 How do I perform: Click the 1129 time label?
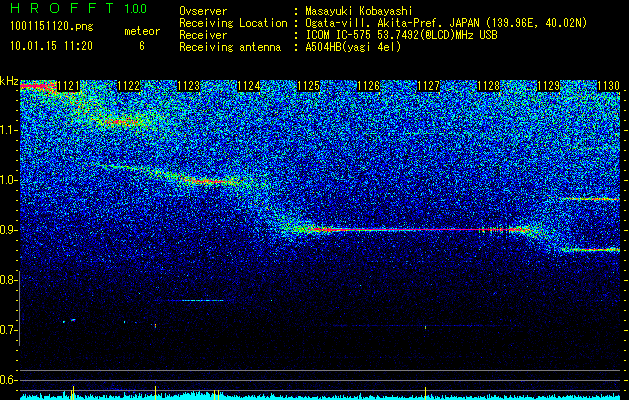(548, 86)
